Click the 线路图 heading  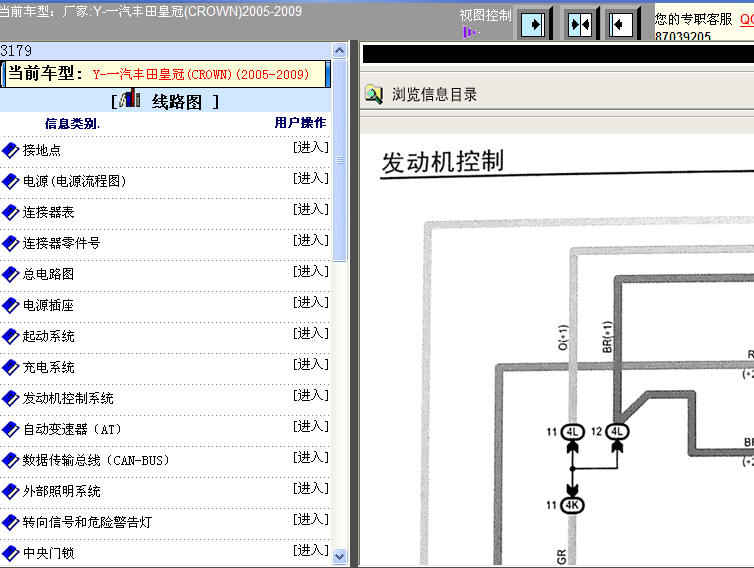tap(177, 102)
